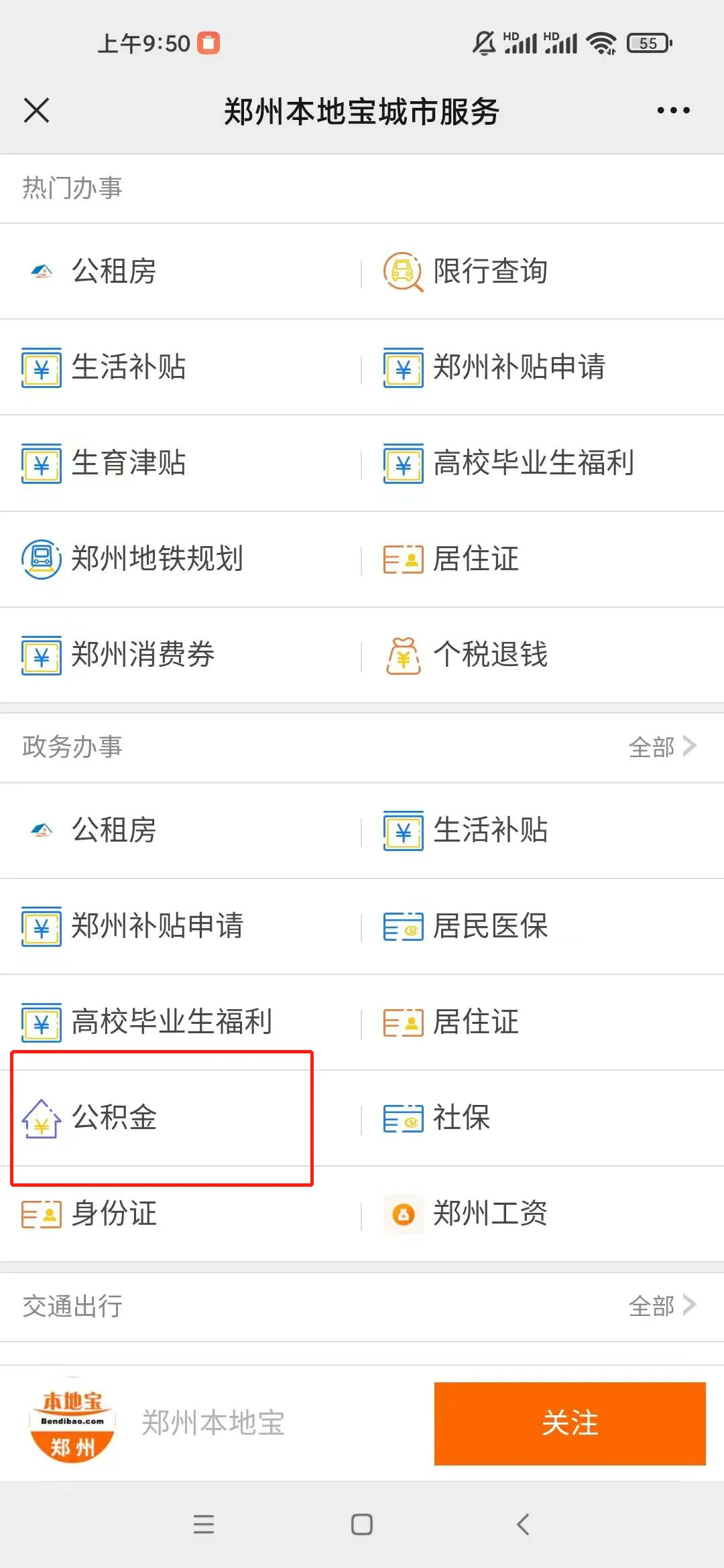This screenshot has height=1568, width=724.
Task: Open the 郑州地铁规划 subway icon
Action: click(42, 559)
